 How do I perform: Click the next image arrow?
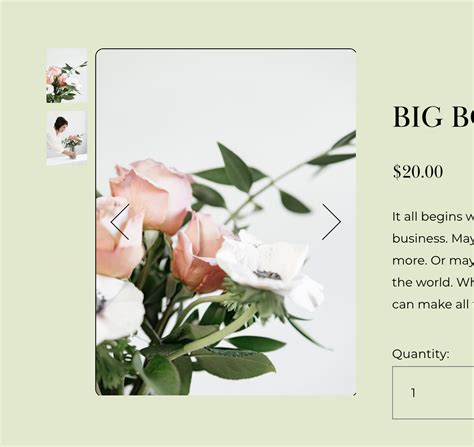(x=331, y=222)
